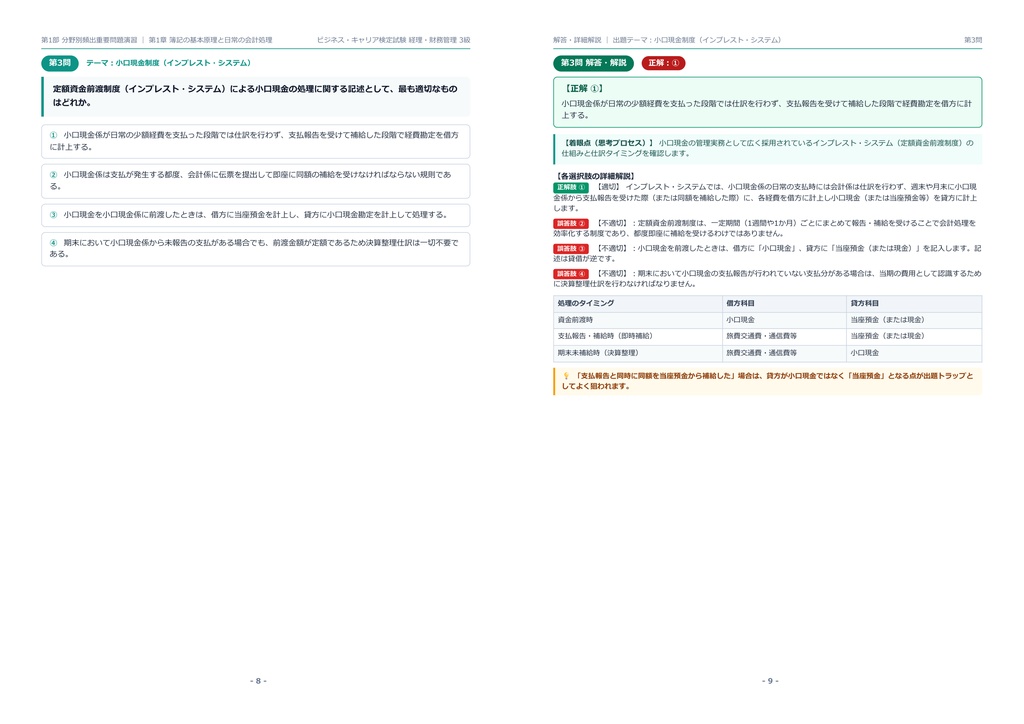Select answer option ③ about 当座預金
The image size is (1024, 724).
point(255,215)
